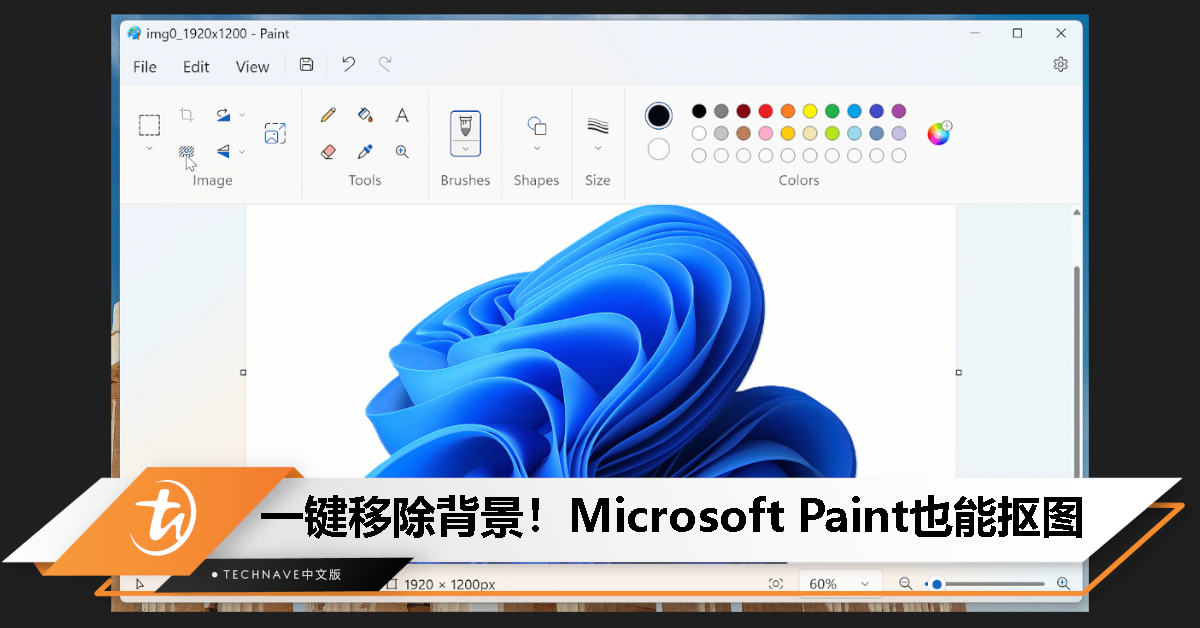Click the zoom slider handle
The image size is (1200, 628).
coord(937,584)
